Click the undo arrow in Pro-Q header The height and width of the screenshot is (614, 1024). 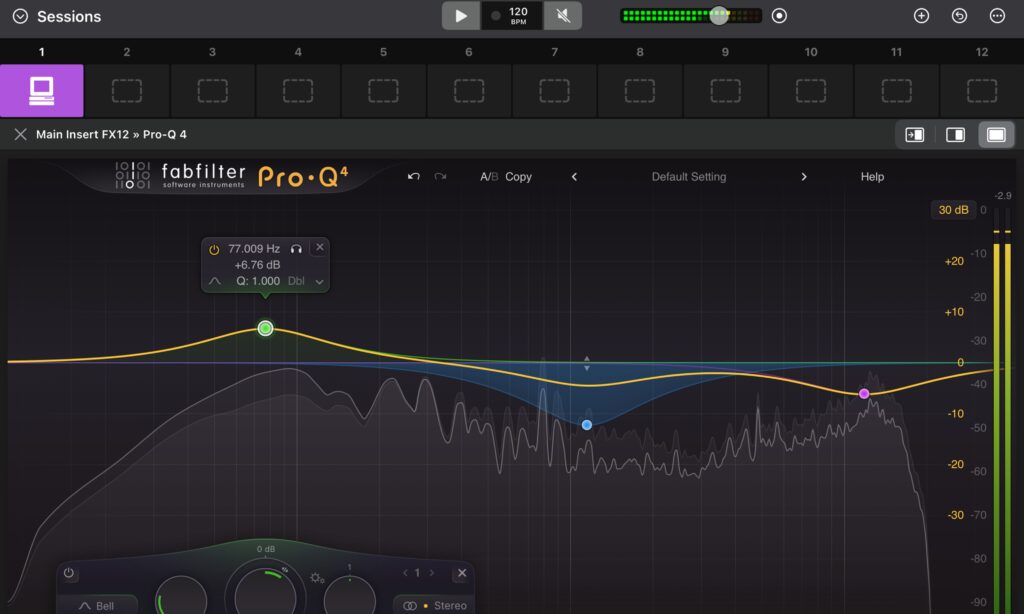click(x=414, y=177)
